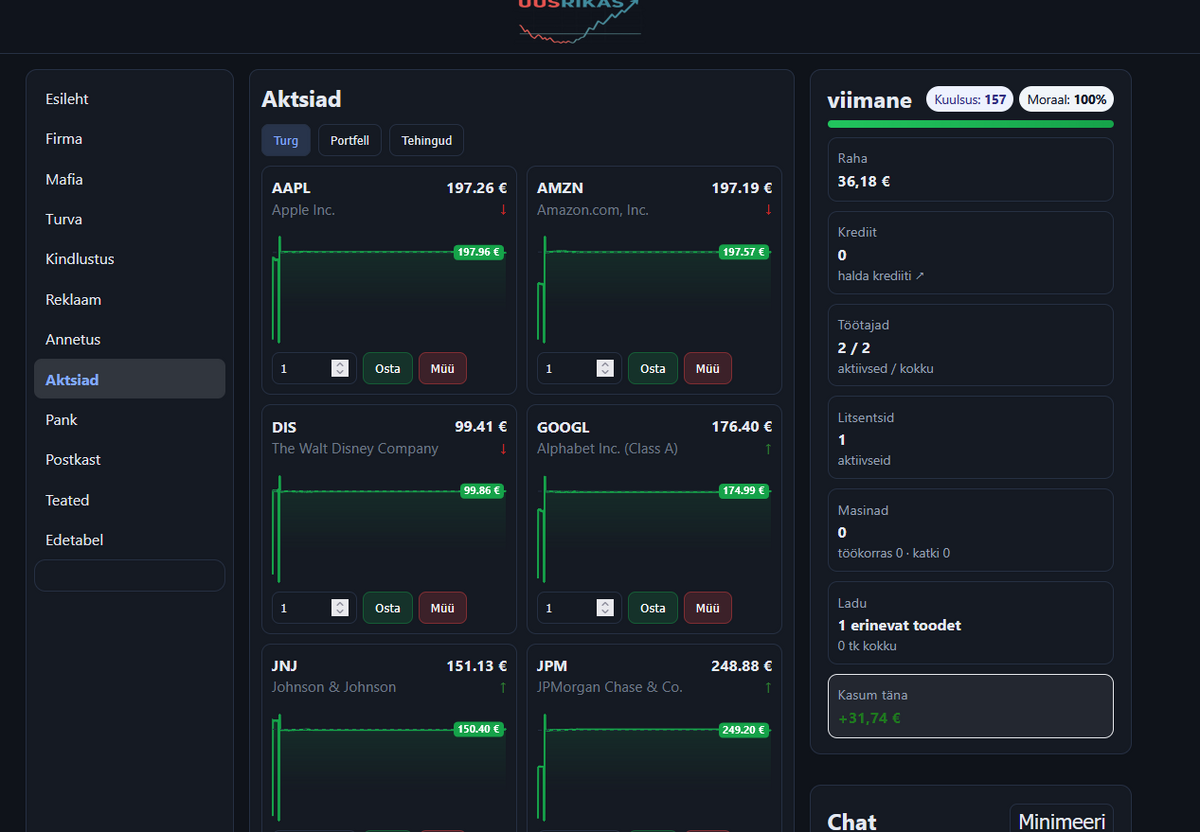Click the AMZN chart 197.57 € price tag

point(744,252)
